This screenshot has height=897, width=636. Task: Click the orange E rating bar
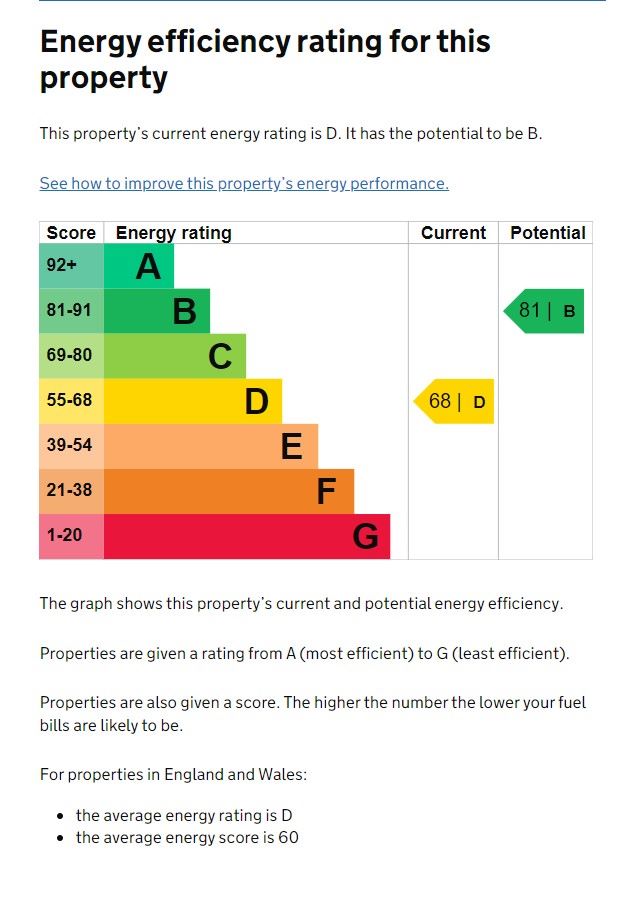(211, 446)
